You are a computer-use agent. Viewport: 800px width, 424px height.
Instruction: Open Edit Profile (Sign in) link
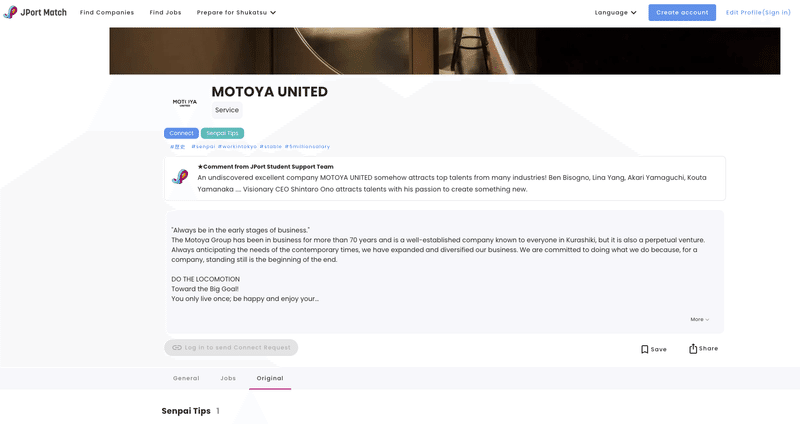tap(758, 12)
